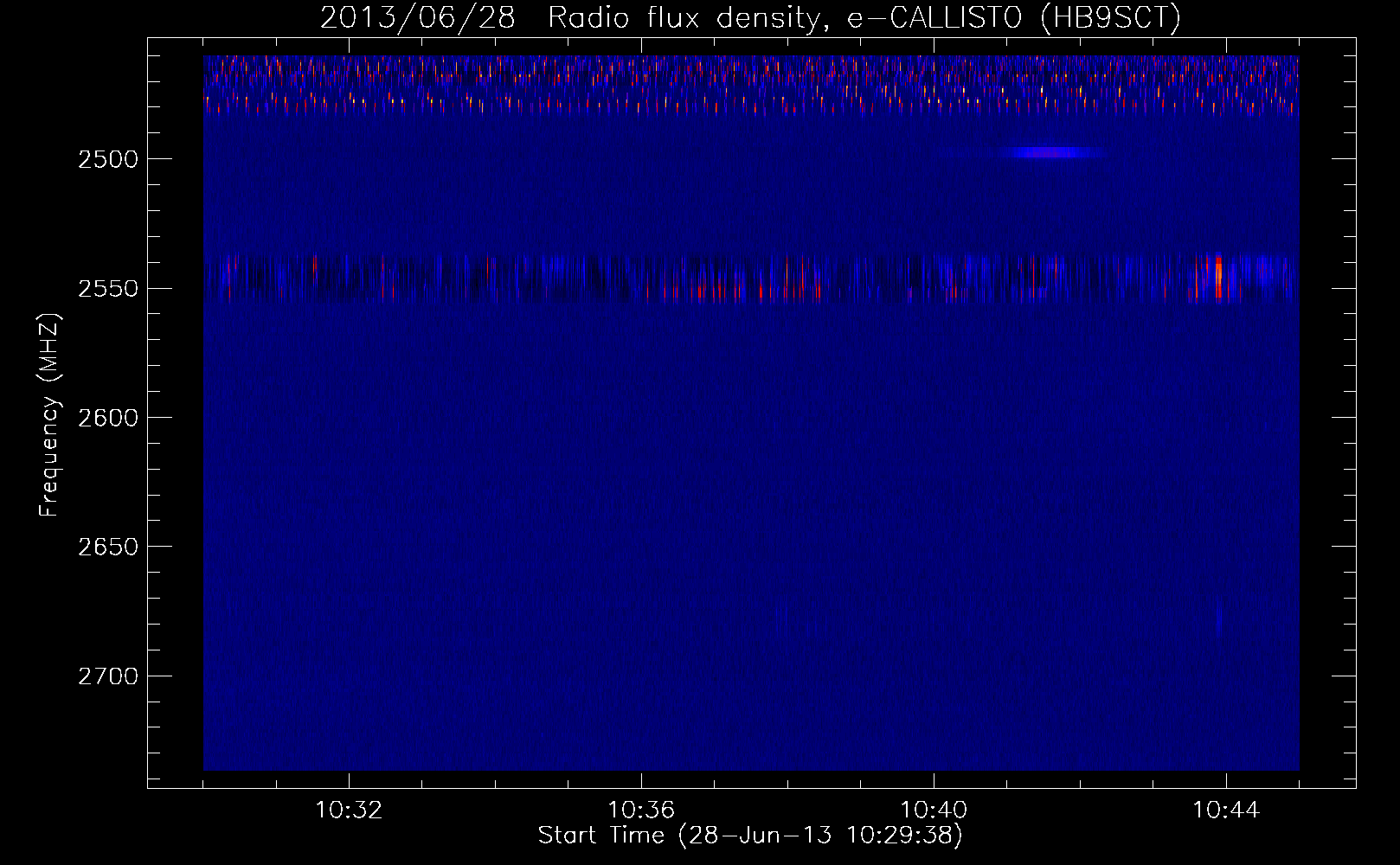Click the 2650 frequency axis label
Viewport: 1400px width, 865px height.
107,547
